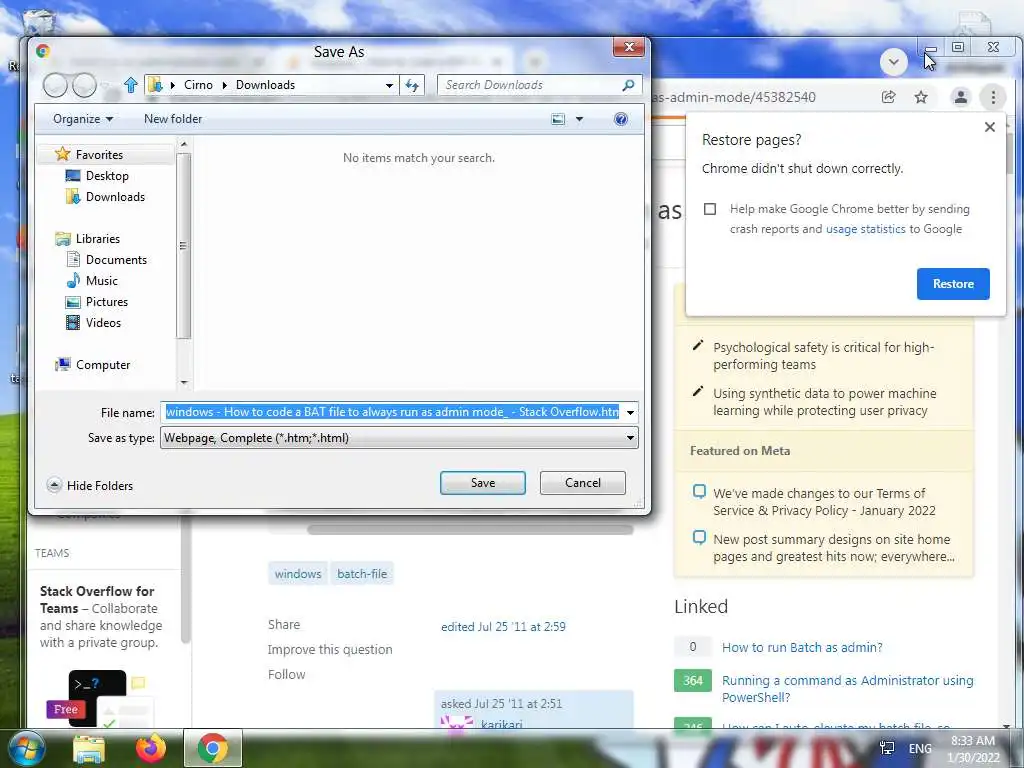Click the ENG language indicator in tray

(x=920, y=748)
